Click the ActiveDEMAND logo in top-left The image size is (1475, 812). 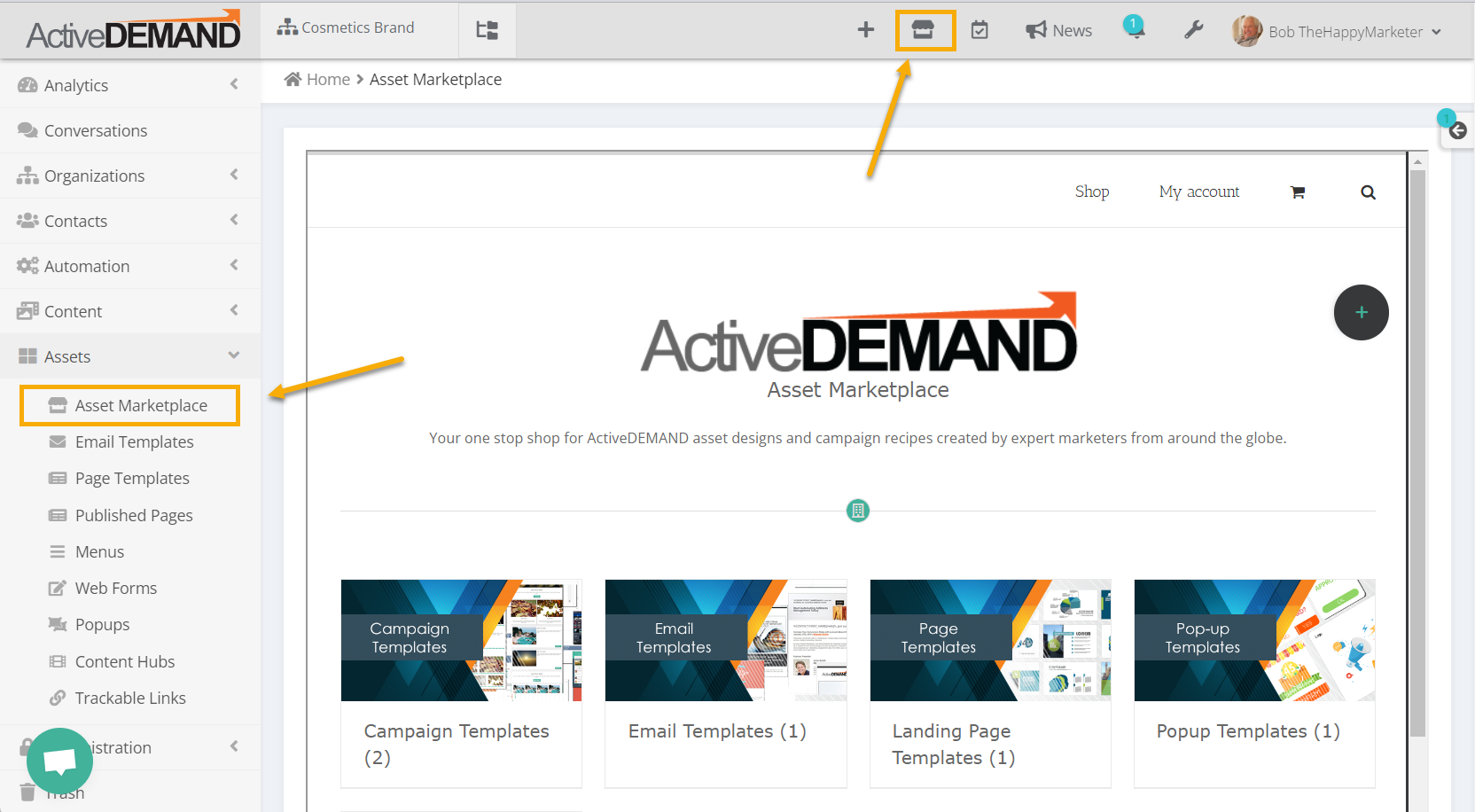click(133, 30)
